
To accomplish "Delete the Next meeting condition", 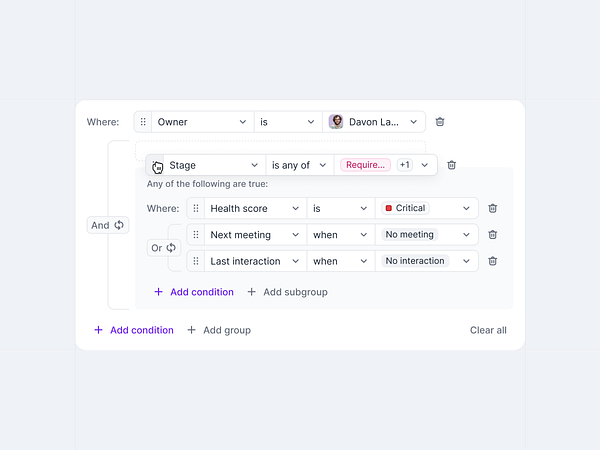I will [x=492, y=235].
